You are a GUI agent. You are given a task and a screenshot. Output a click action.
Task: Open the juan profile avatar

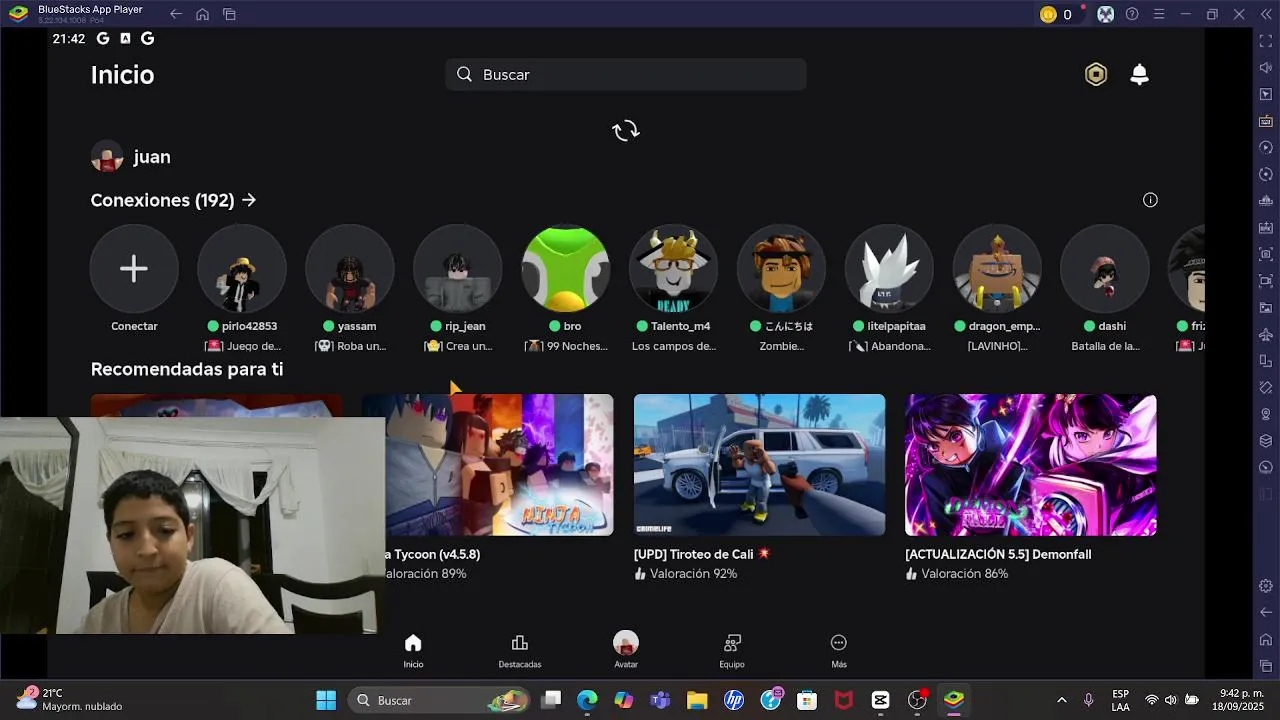pyautogui.click(x=107, y=157)
